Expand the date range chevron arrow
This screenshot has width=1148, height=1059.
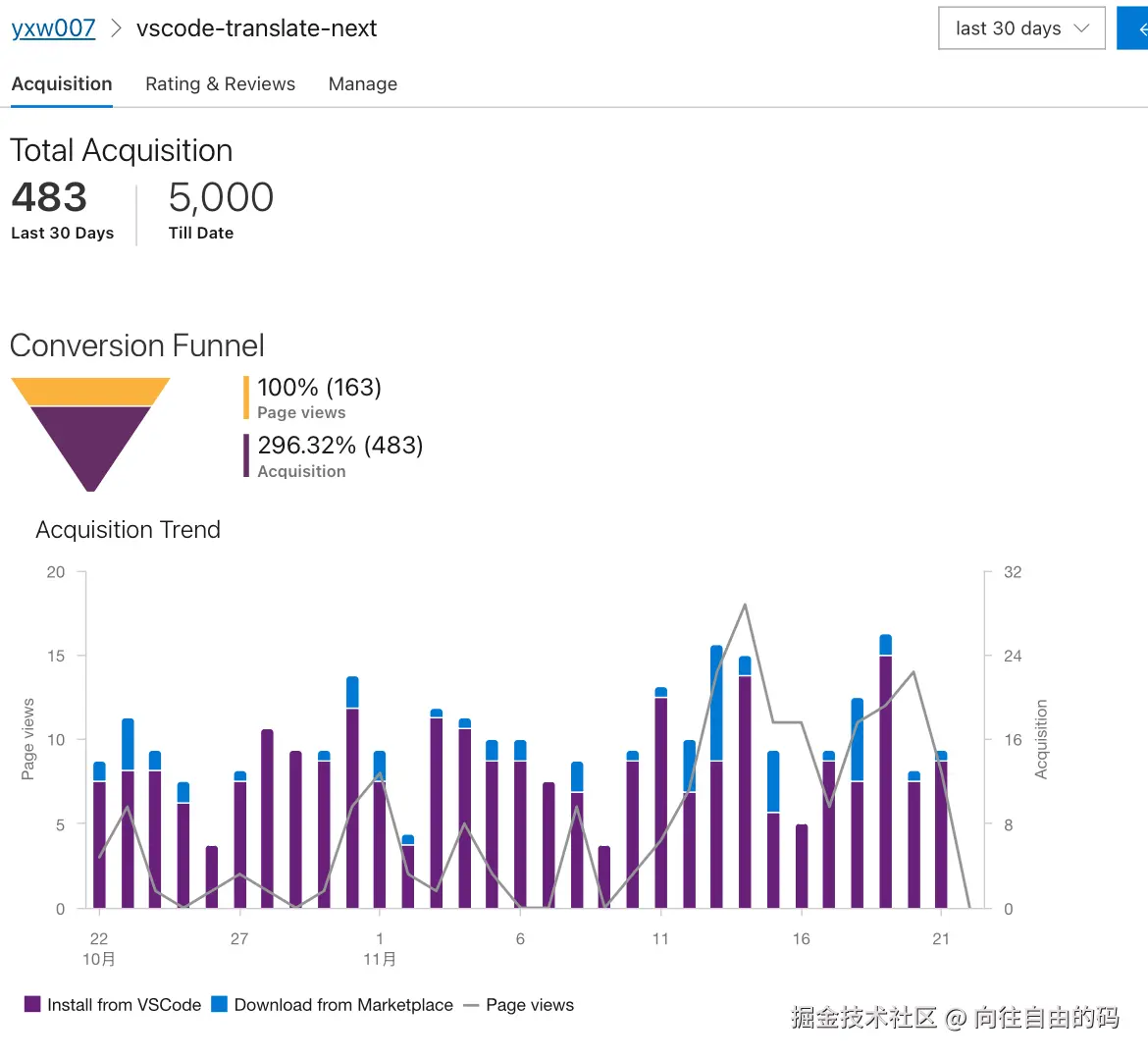coord(1082,28)
